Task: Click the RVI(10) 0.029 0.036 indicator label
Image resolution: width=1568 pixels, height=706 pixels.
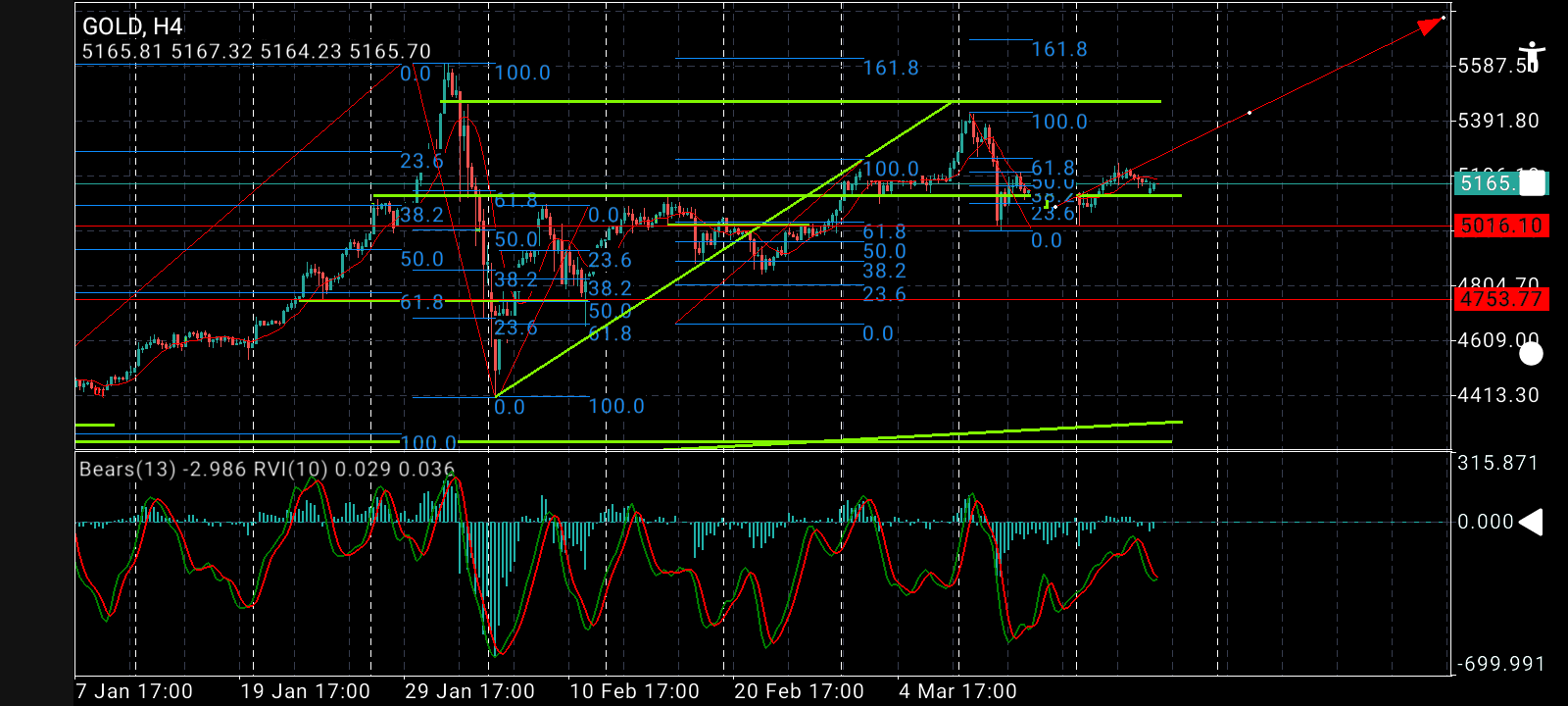Action: [x=354, y=469]
